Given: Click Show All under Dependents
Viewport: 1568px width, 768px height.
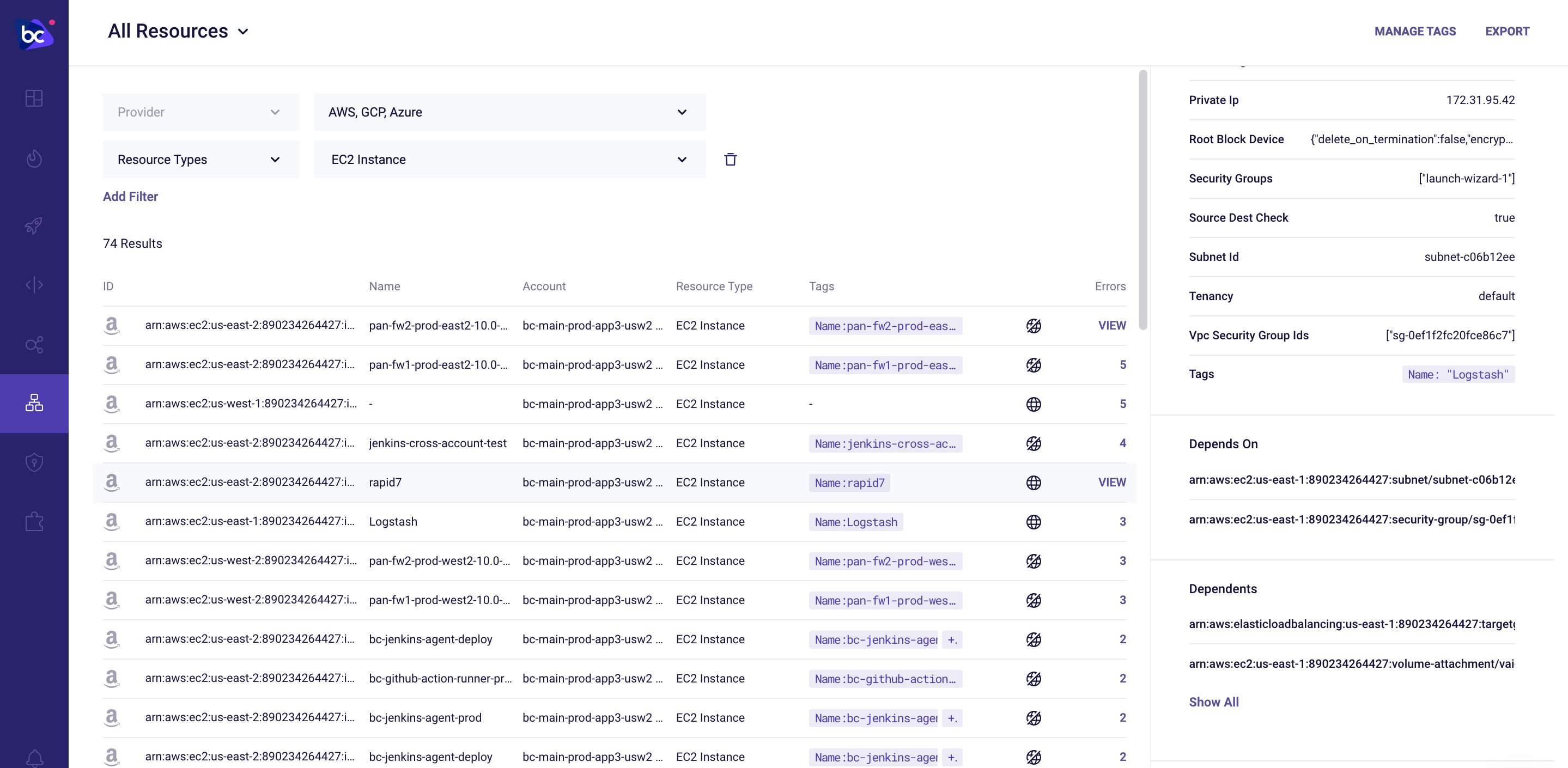Looking at the screenshot, I should (x=1213, y=702).
